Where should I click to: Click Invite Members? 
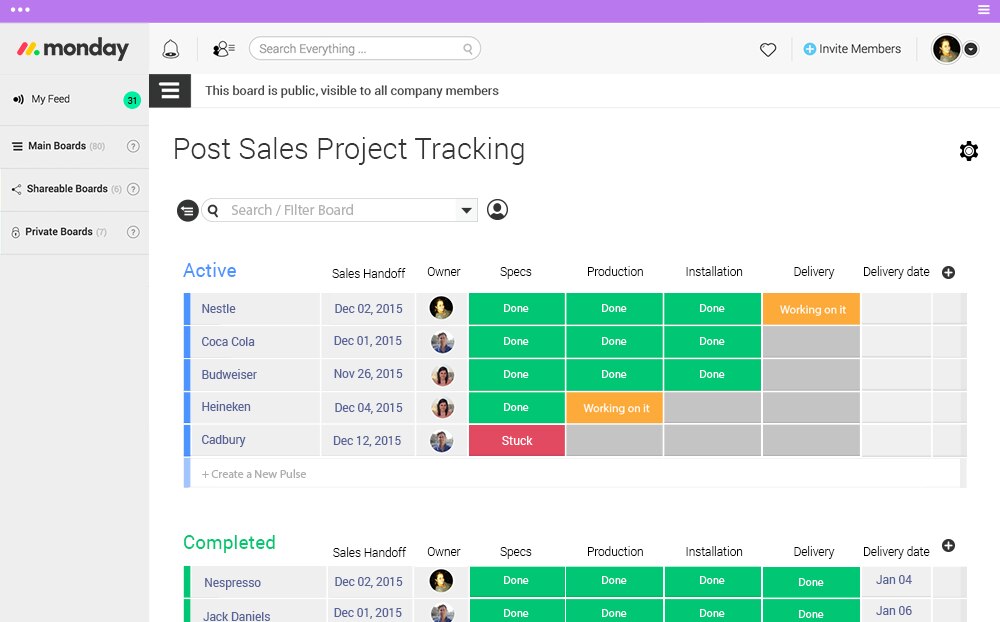coord(852,49)
